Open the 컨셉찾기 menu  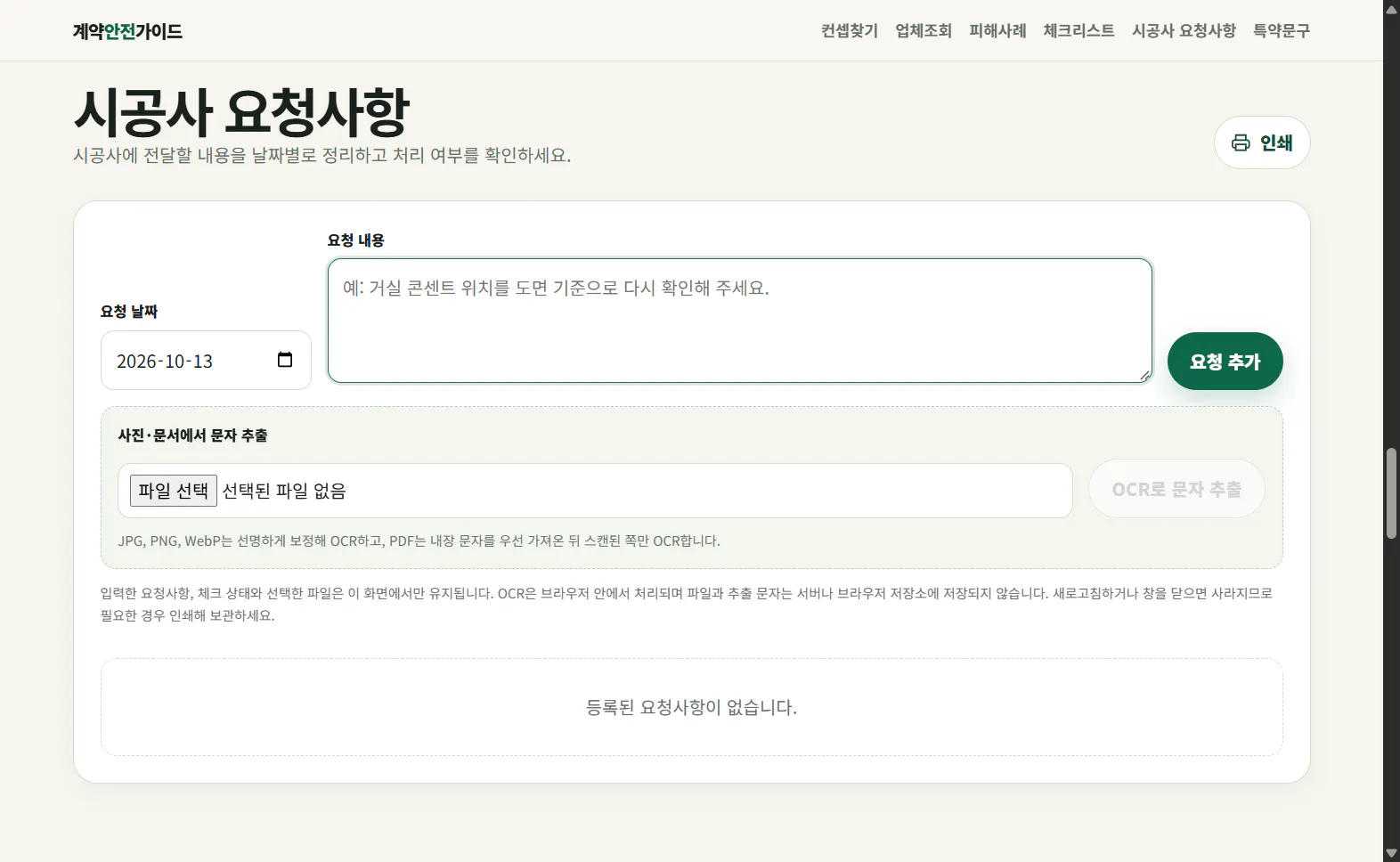point(850,31)
